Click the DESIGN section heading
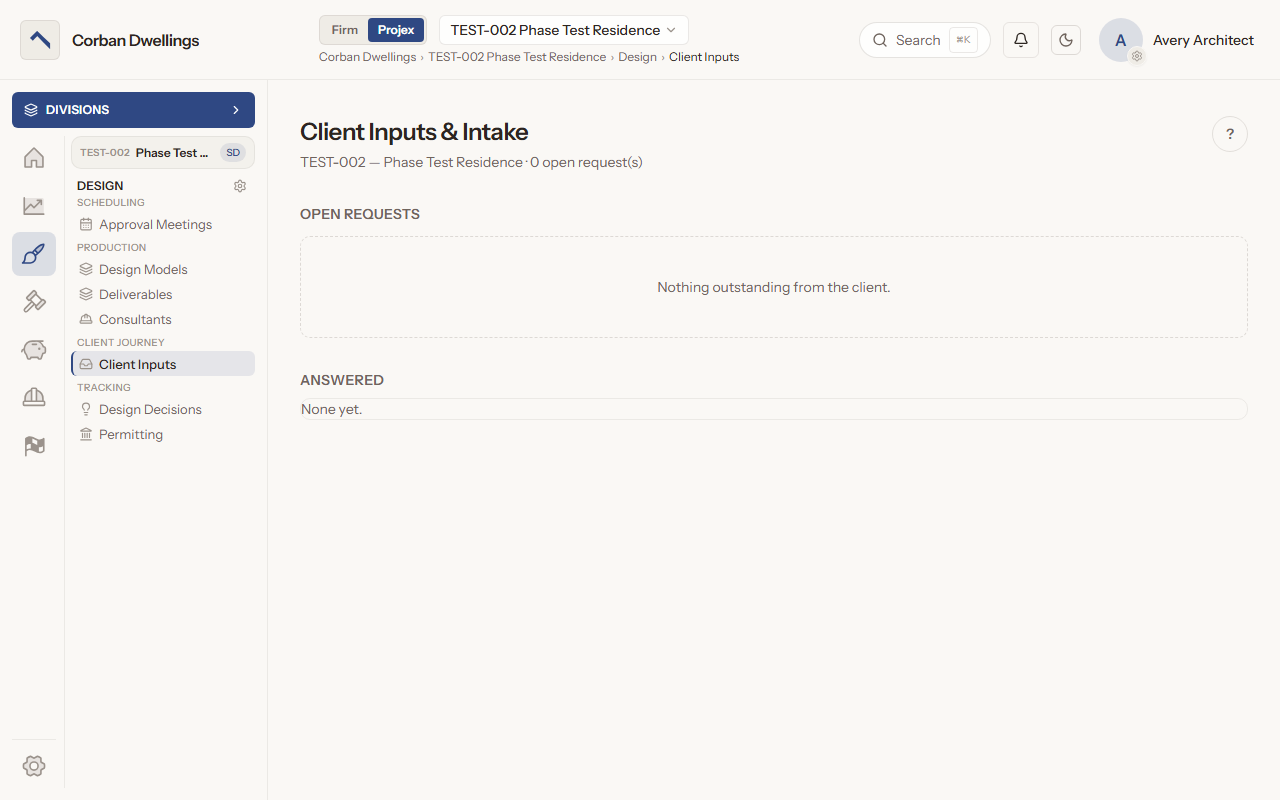The height and width of the screenshot is (800, 1280). click(x=100, y=186)
